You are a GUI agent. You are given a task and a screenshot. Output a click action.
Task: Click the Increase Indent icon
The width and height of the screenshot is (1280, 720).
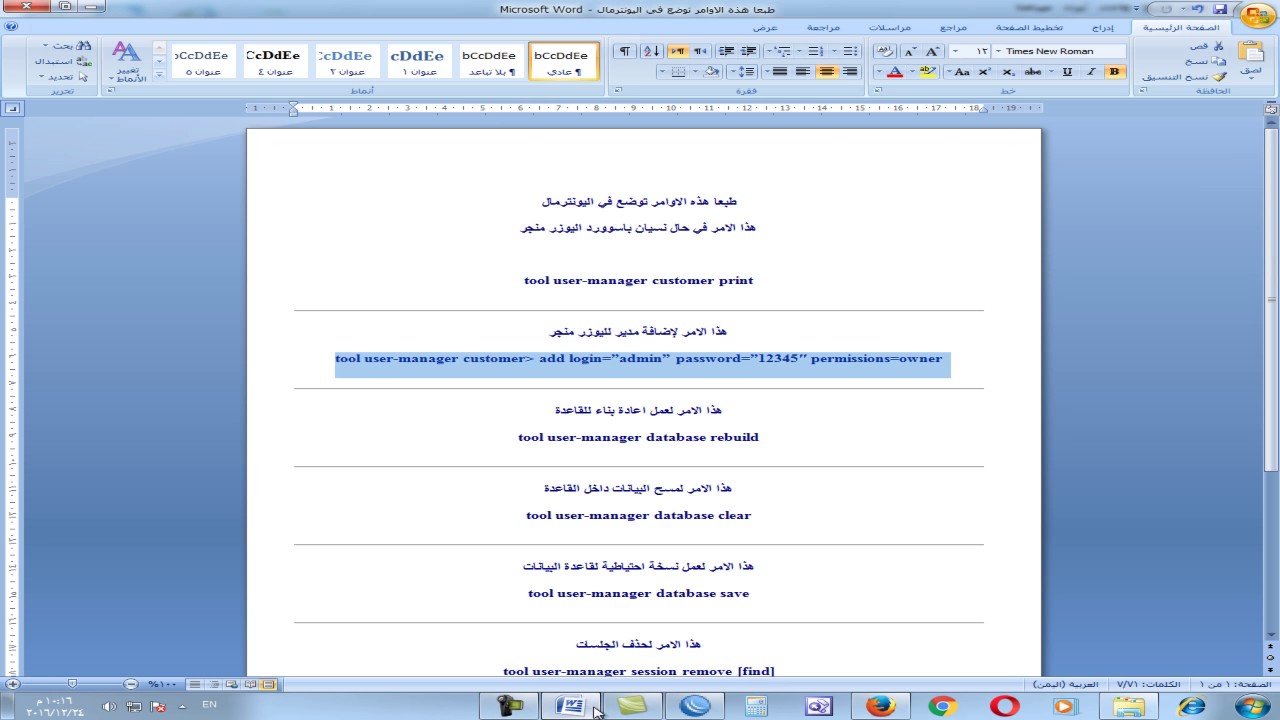click(x=727, y=51)
